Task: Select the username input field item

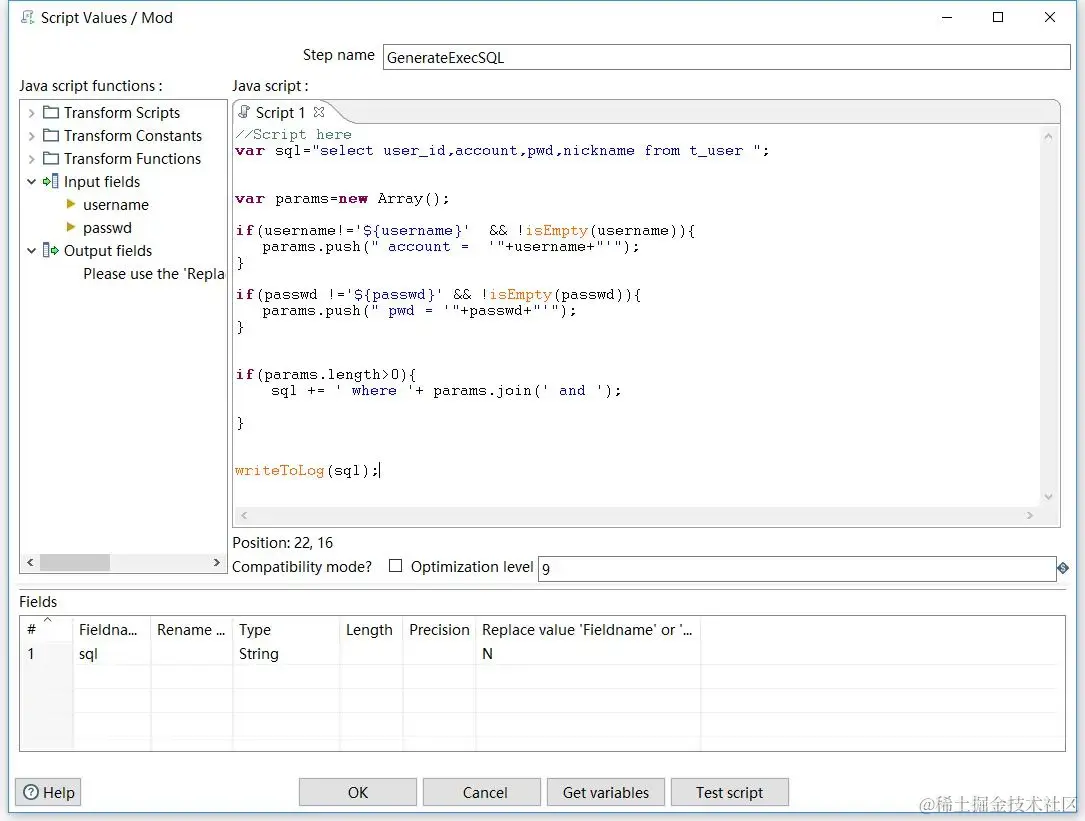Action: (116, 204)
